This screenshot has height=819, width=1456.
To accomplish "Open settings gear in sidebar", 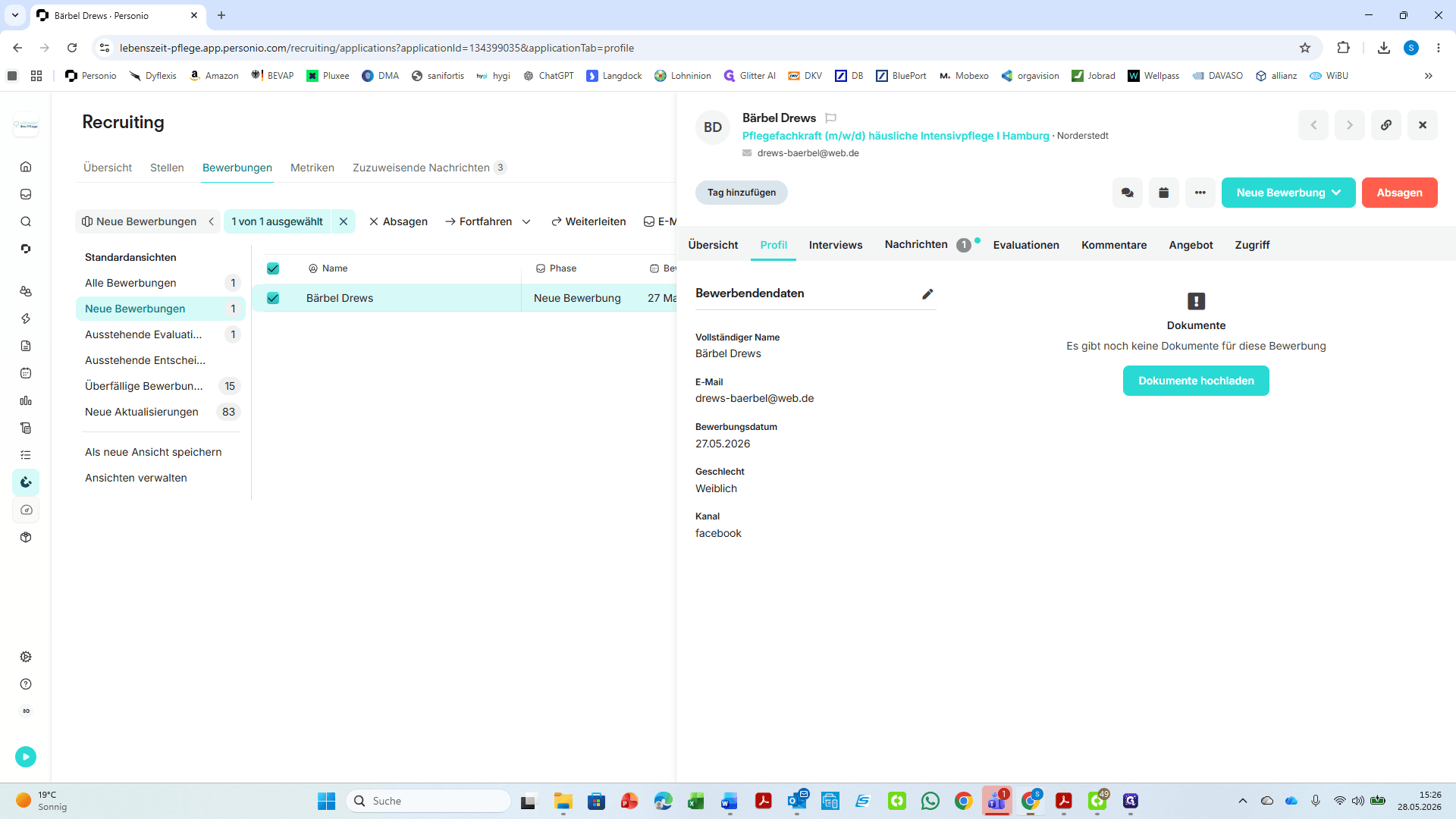I will coord(26,657).
